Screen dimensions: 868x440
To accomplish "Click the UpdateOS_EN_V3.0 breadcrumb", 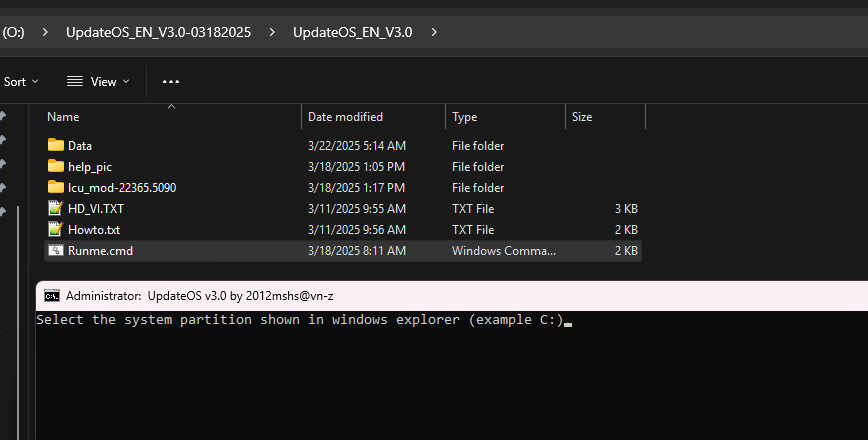I will (353, 32).
